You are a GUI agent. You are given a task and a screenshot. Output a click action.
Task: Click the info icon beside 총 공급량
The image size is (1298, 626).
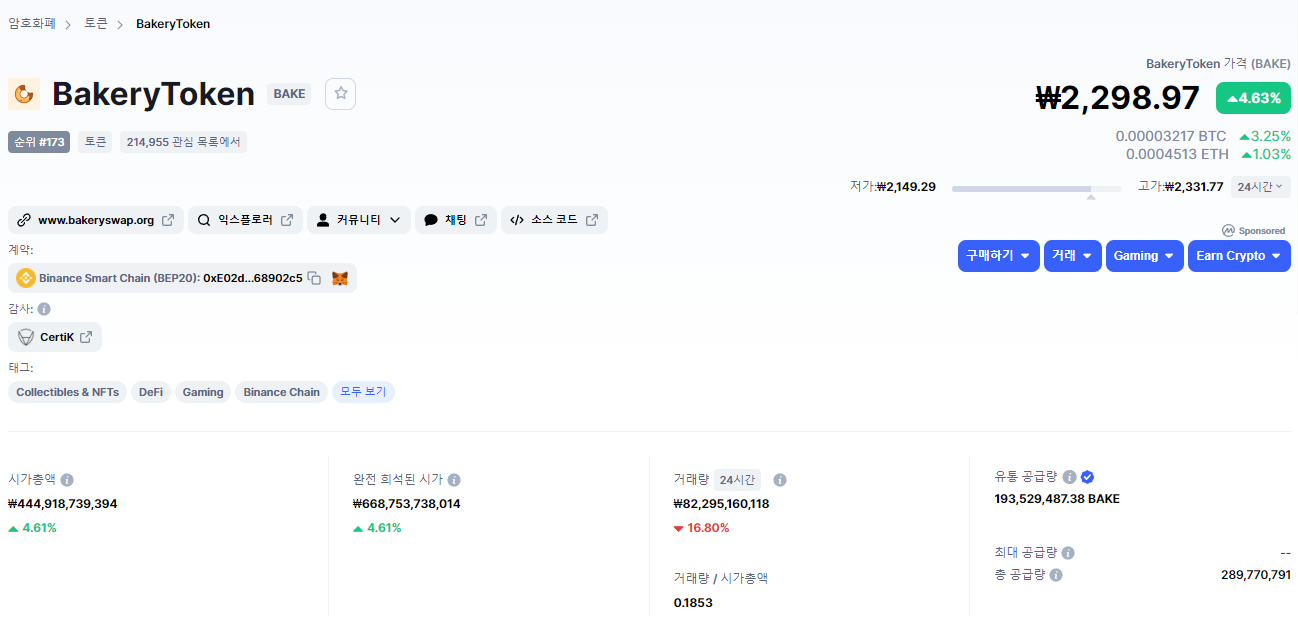point(1056,575)
